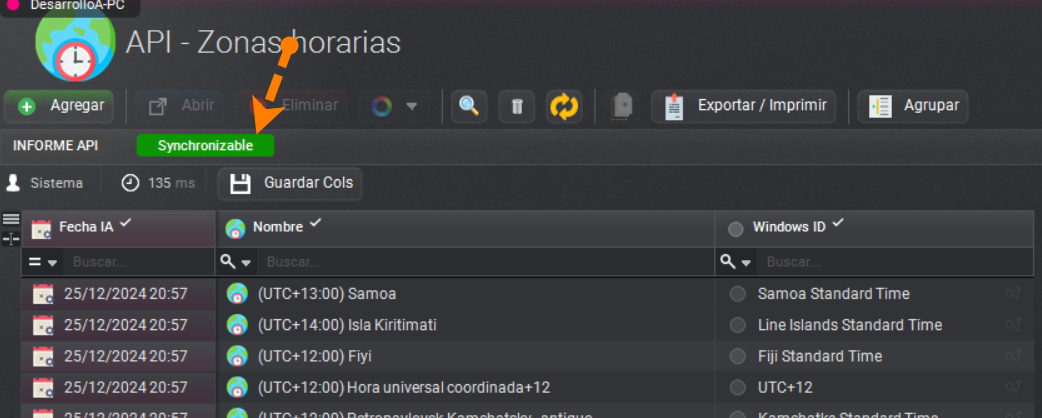Click the Windows ID search field
Viewport: 1042px width, 418px height.
[x=895, y=262]
